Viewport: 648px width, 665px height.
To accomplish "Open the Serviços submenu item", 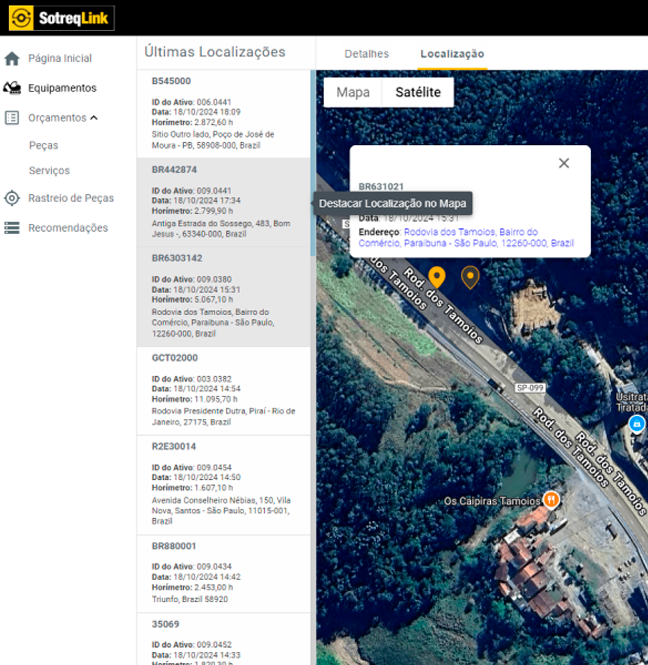I will pos(49,171).
